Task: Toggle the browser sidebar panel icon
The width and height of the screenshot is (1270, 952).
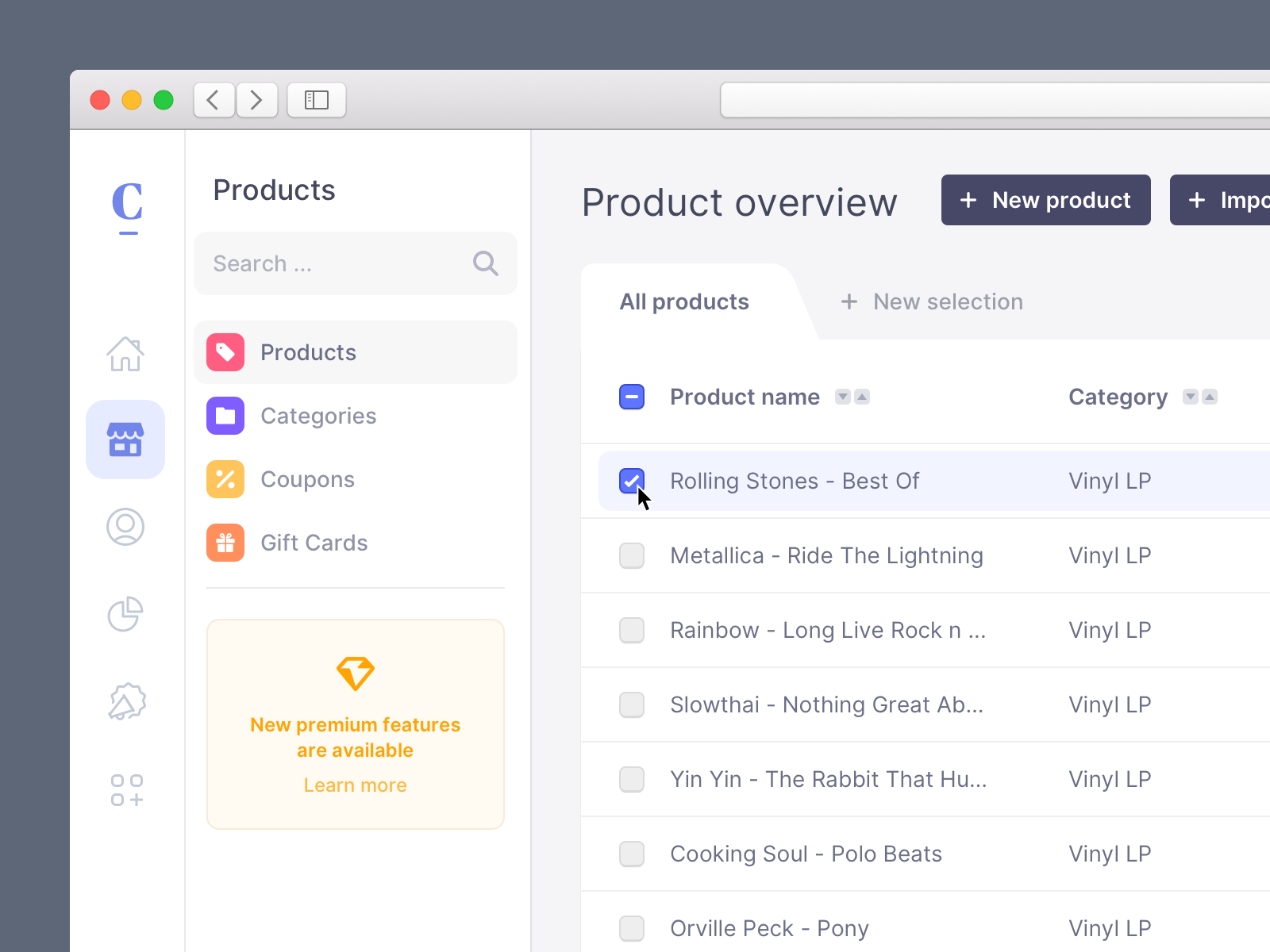Action: coord(317,100)
